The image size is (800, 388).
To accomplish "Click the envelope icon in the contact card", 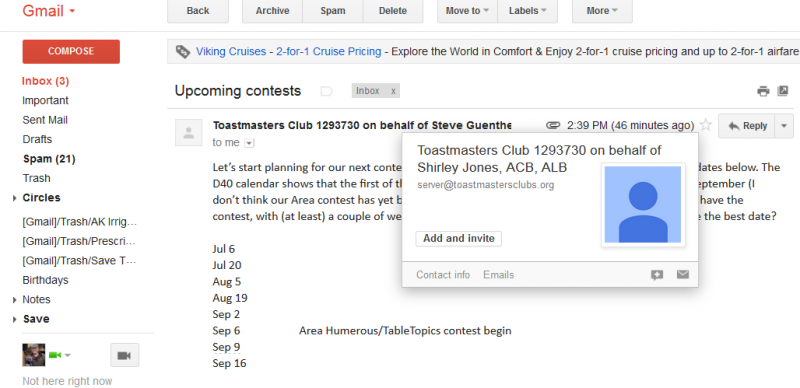I will [x=683, y=275].
